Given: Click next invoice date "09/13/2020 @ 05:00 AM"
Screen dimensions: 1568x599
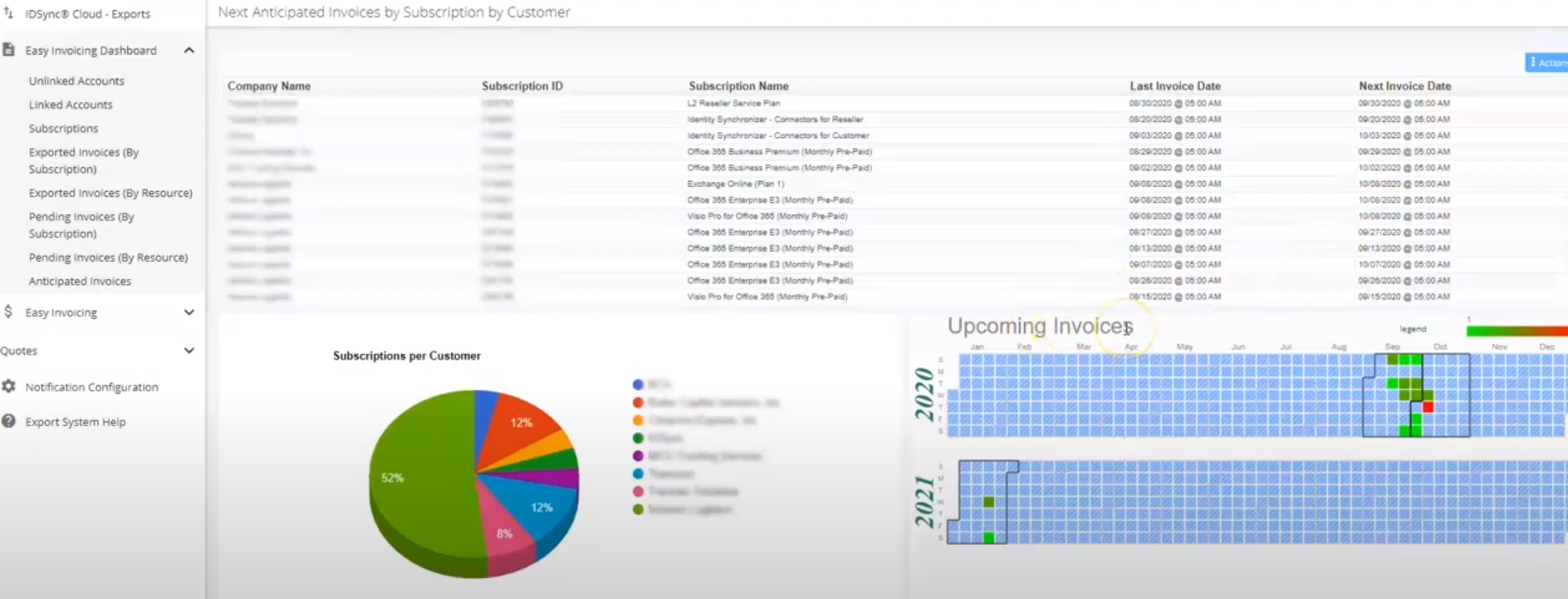Looking at the screenshot, I should click(x=1404, y=248).
